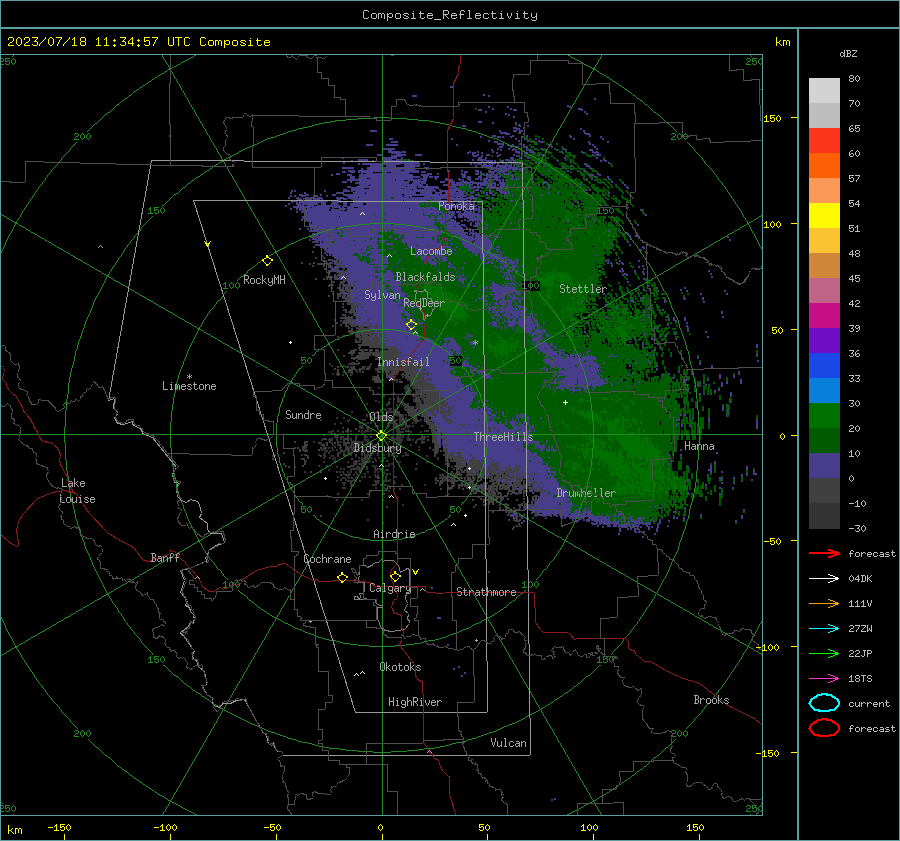This screenshot has height=841, width=900.
Task: Click the yellow diamond marker below RedDeer
Action: [x=412, y=325]
